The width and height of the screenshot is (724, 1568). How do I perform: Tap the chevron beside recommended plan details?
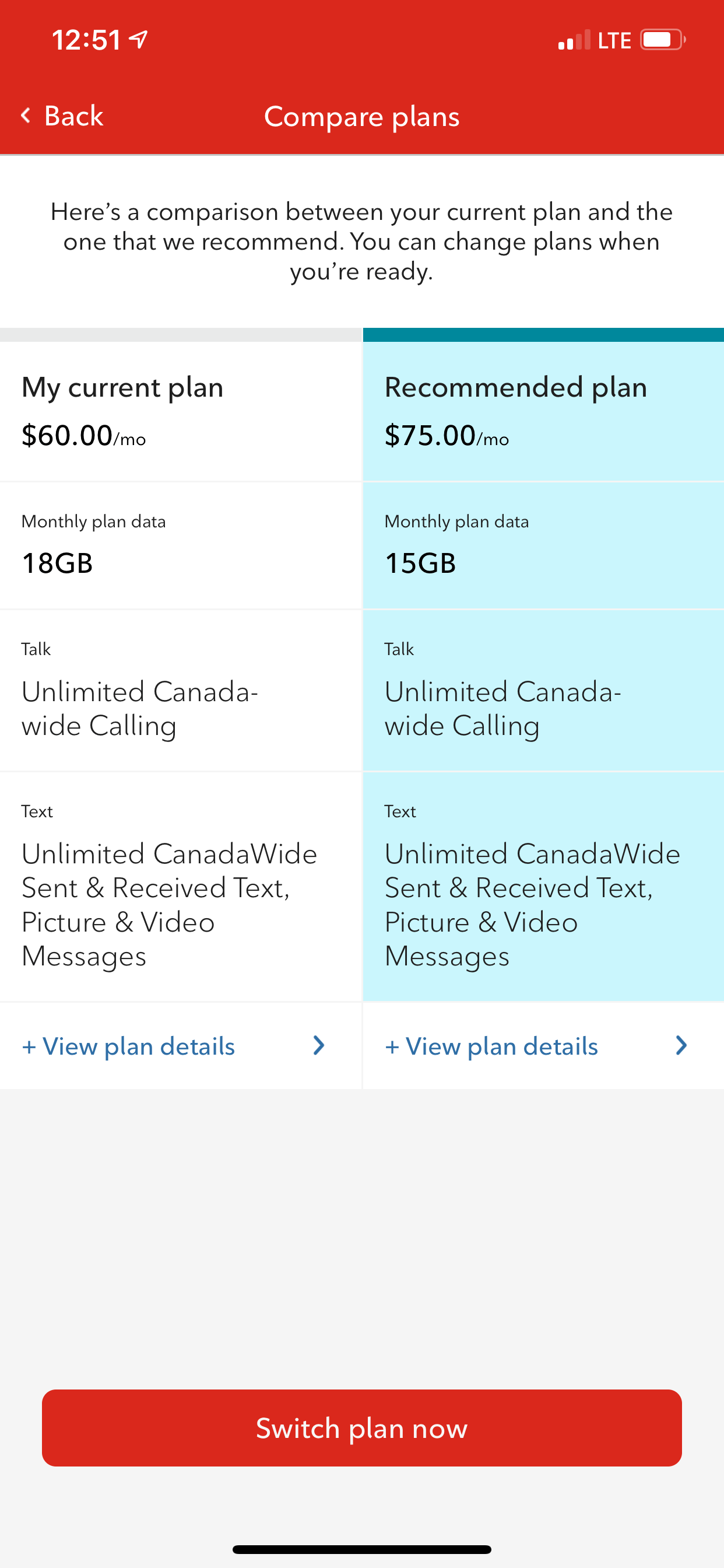click(x=681, y=1046)
